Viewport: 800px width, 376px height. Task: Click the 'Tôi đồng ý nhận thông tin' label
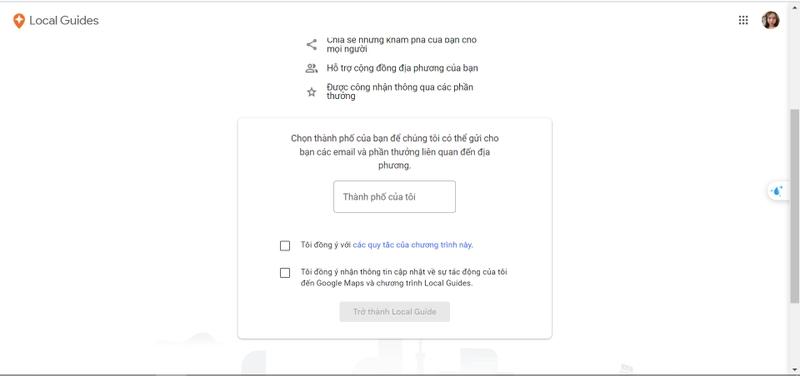click(404, 278)
